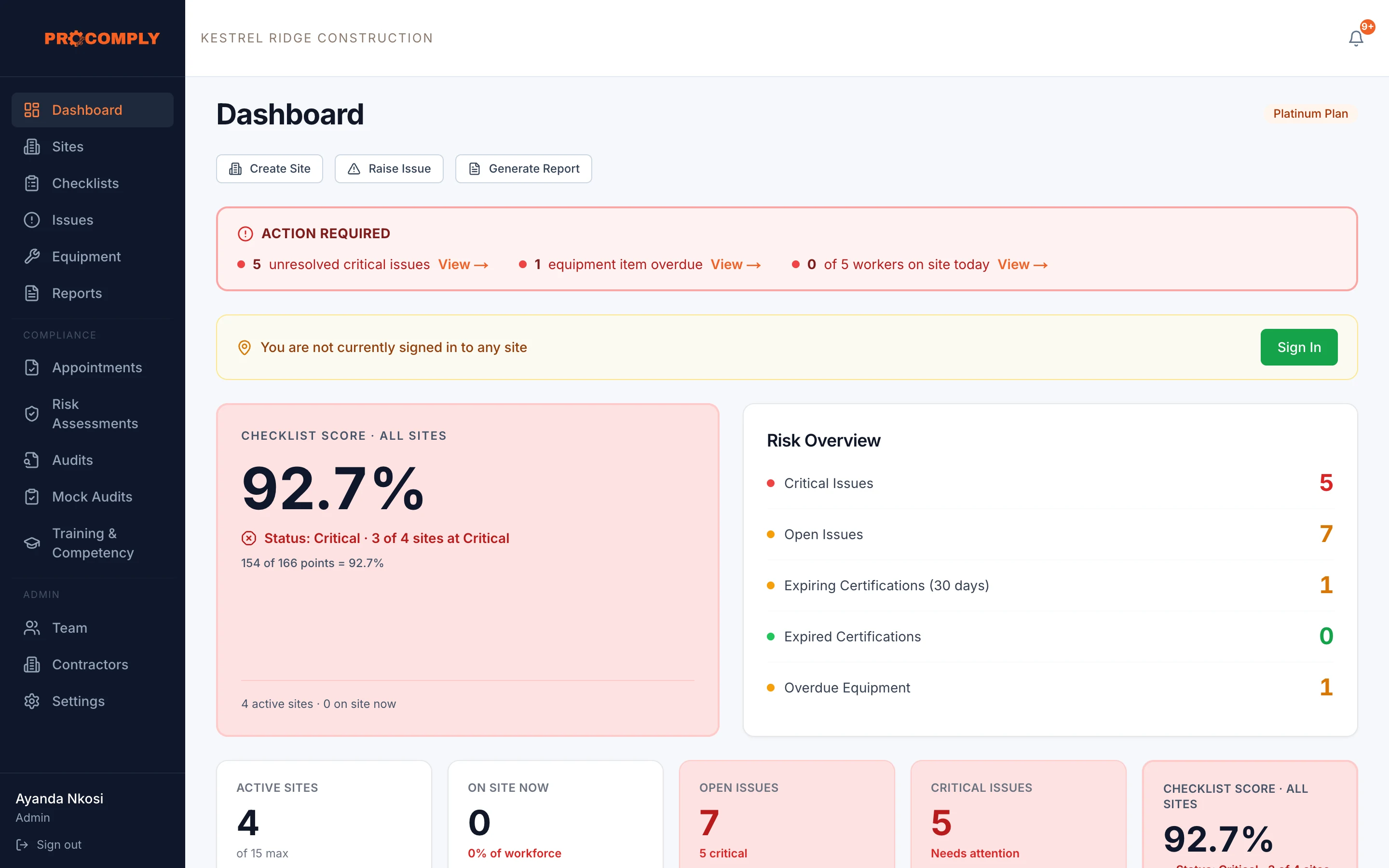The height and width of the screenshot is (868, 1389).
Task: Open the notifications bell icon
Action: pyautogui.click(x=1356, y=38)
